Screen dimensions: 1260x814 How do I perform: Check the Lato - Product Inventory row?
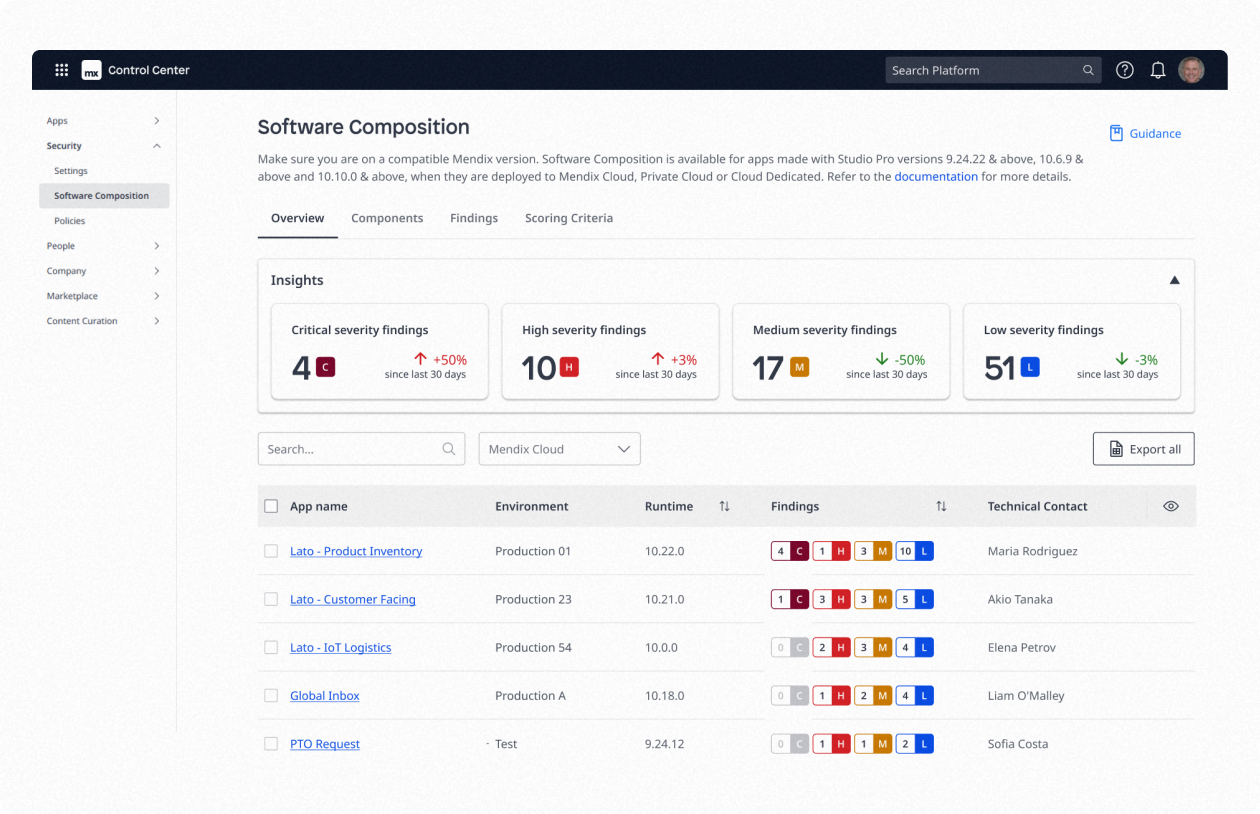click(271, 551)
